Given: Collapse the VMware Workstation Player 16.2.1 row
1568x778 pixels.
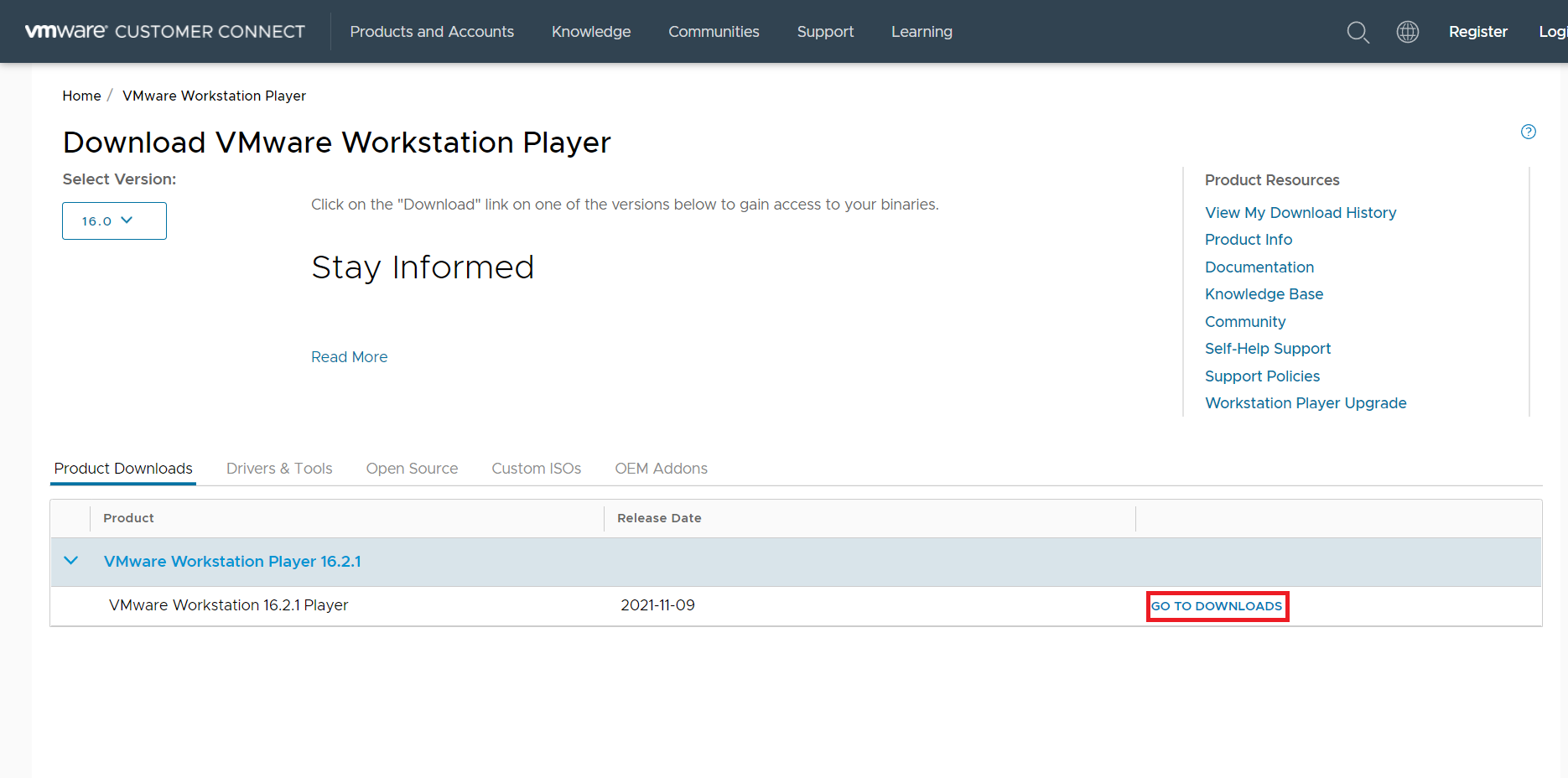Looking at the screenshot, I should [x=71, y=561].
